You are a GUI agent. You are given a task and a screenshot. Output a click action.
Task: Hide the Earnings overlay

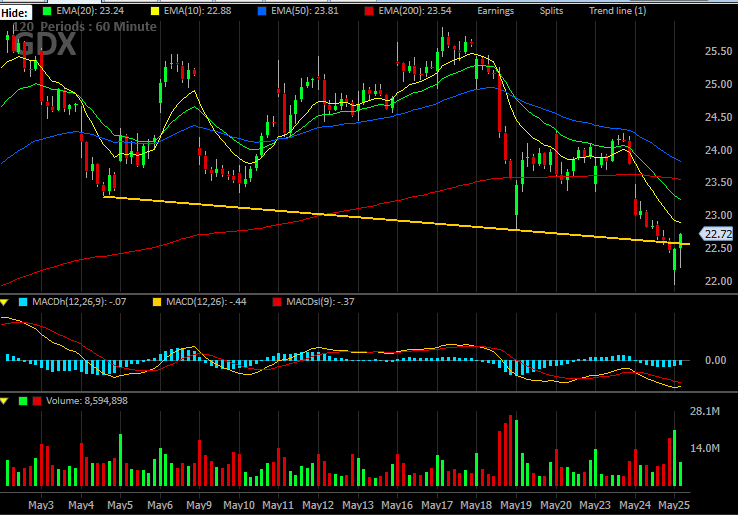point(495,11)
